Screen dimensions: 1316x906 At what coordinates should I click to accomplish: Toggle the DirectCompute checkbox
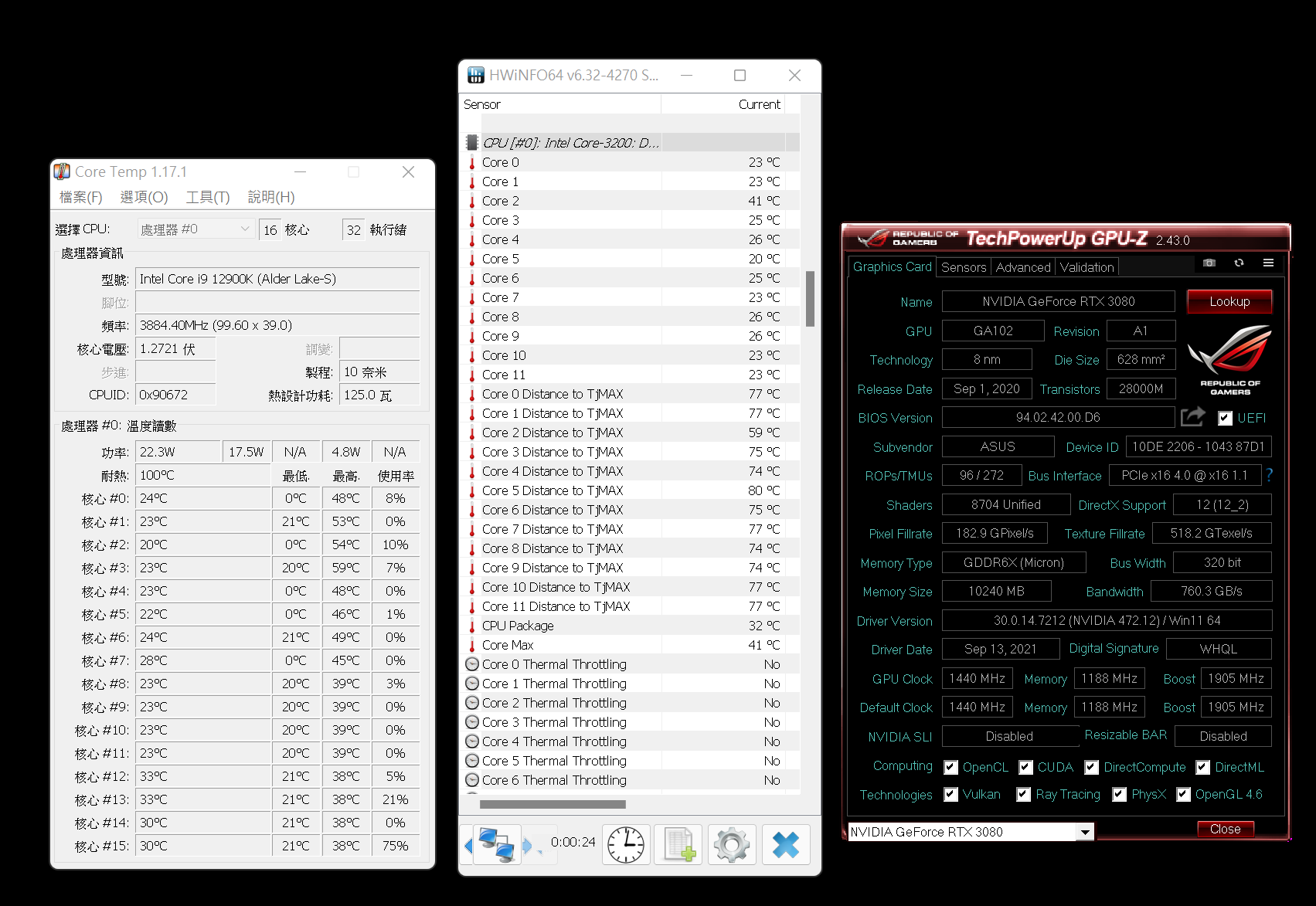[x=1091, y=767]
